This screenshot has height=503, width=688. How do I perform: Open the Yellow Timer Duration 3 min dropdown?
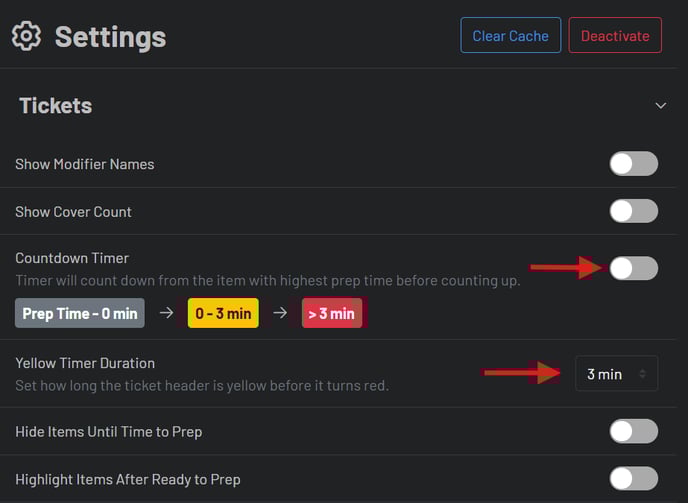(x=616, y=374)
